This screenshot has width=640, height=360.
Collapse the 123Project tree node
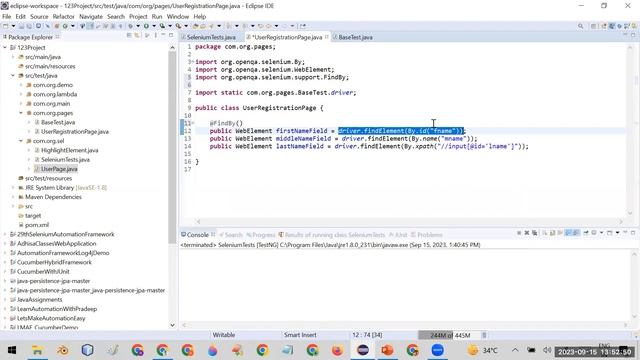[x=5, y=47]
